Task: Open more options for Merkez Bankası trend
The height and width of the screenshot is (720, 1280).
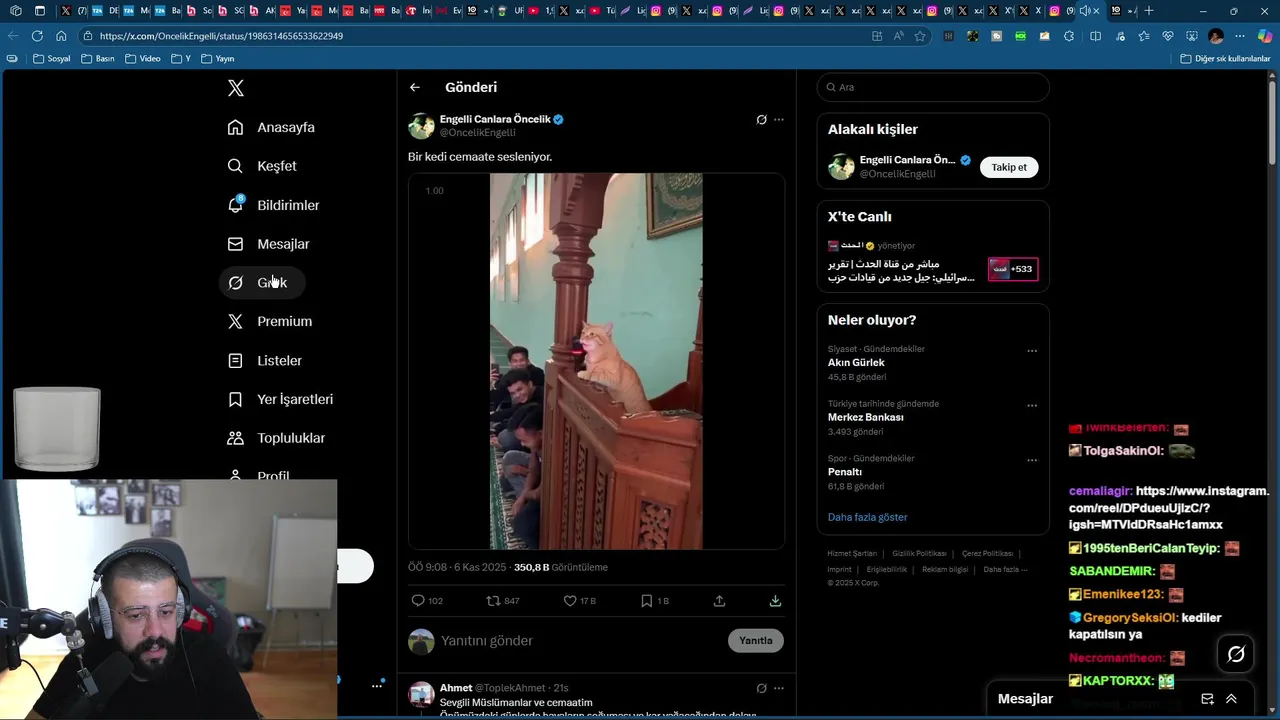Action: (1032, 406)
